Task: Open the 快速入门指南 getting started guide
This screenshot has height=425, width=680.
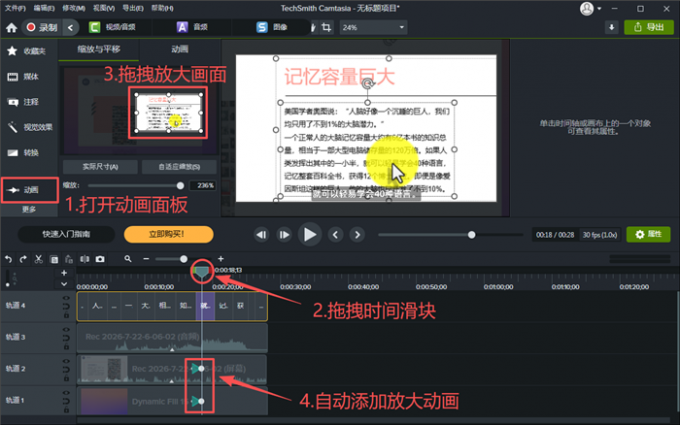Action: click(x=66, y=234)
